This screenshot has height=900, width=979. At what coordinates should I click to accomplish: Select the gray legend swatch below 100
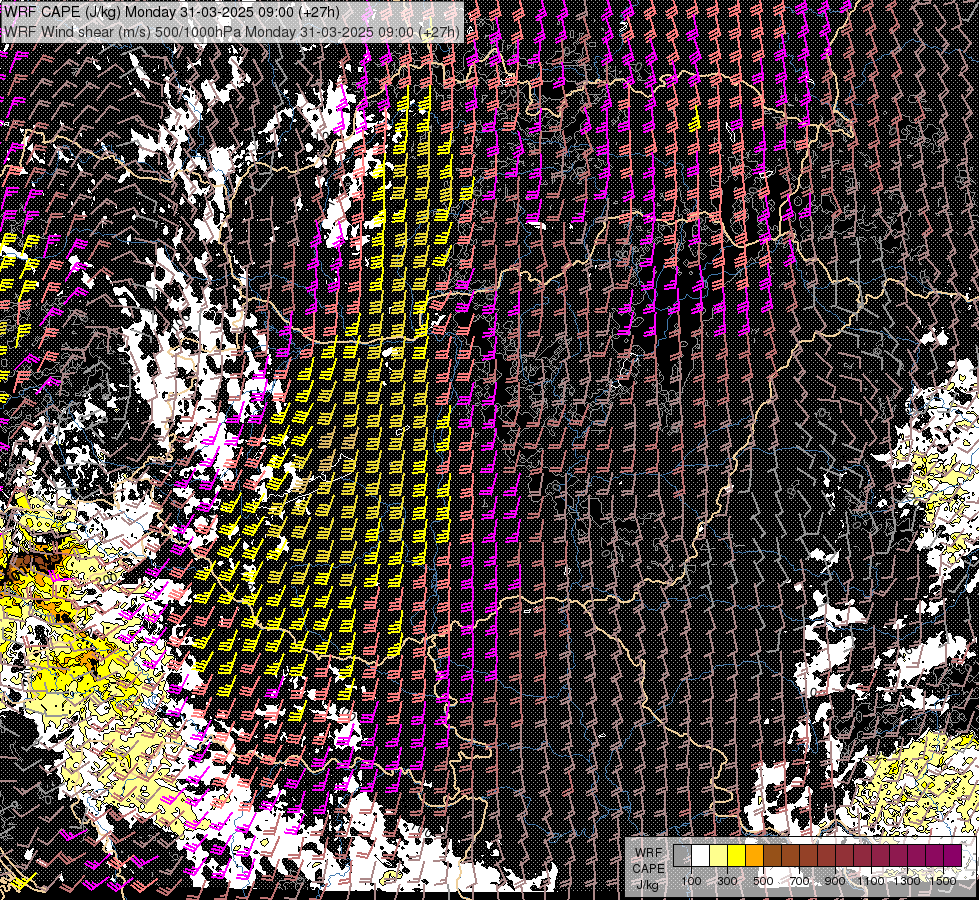tap(682, 856)
